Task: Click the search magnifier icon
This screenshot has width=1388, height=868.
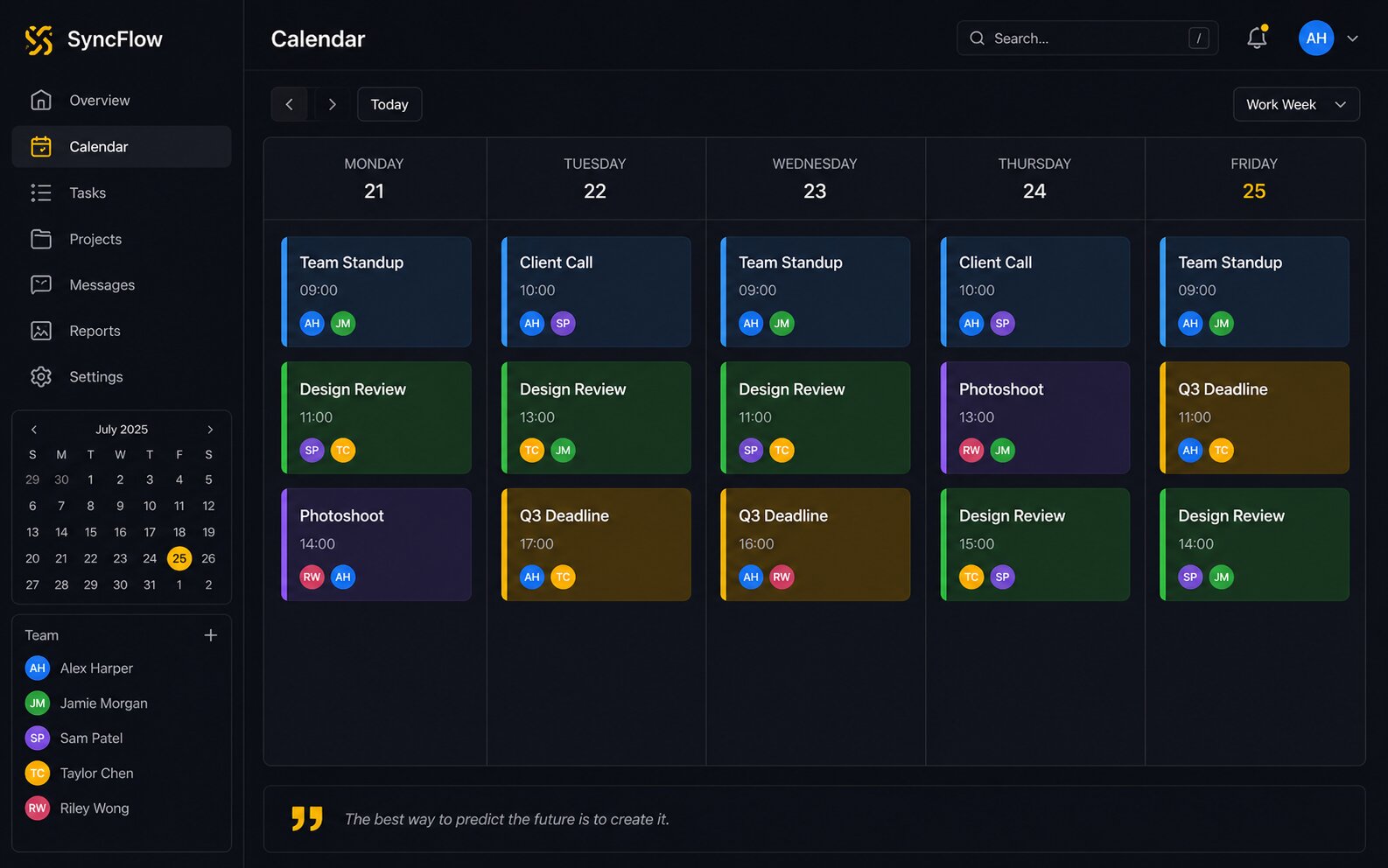Action: tap(977, 38)
